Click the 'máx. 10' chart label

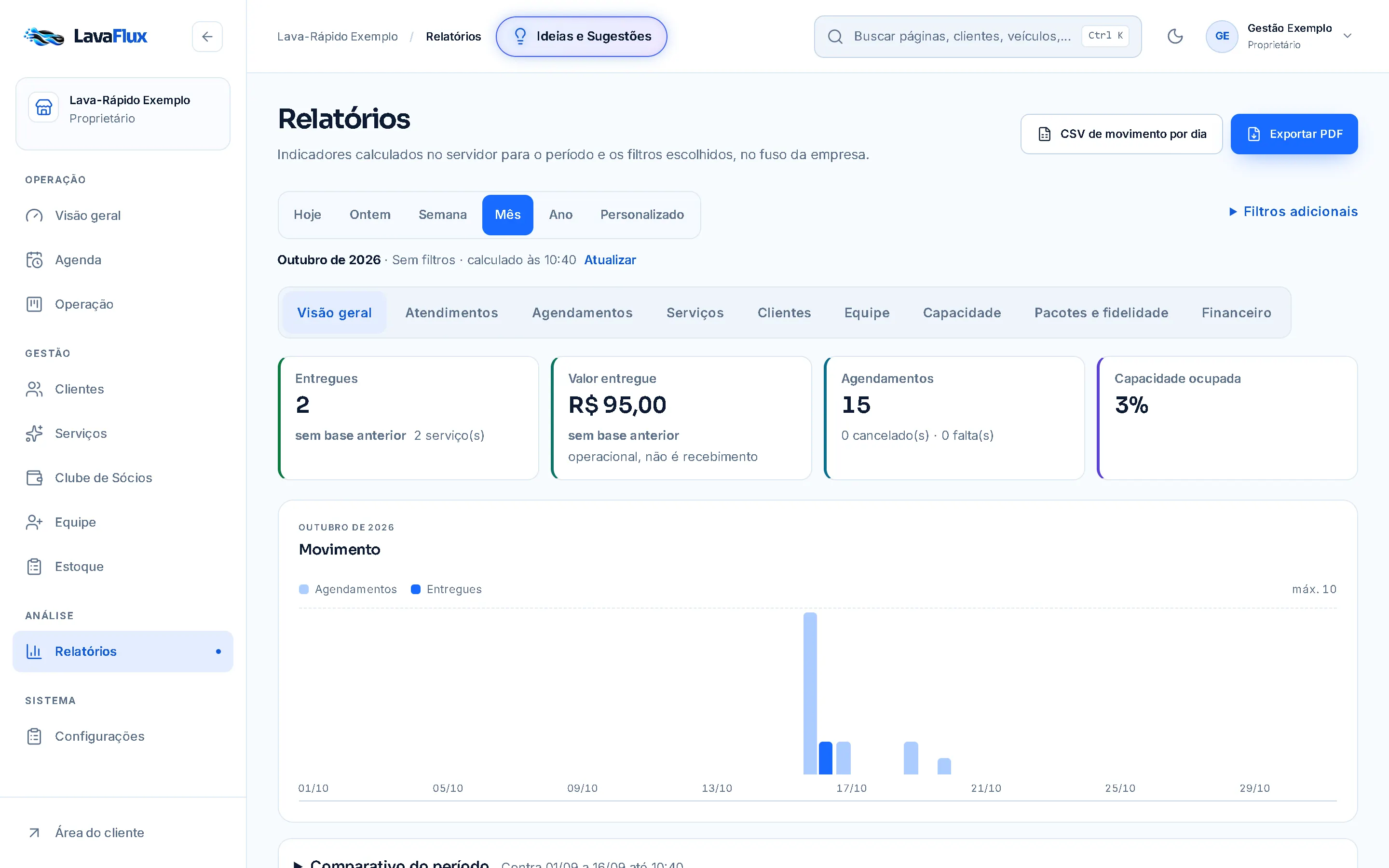pyautogui.click(x=1314, y=590)
